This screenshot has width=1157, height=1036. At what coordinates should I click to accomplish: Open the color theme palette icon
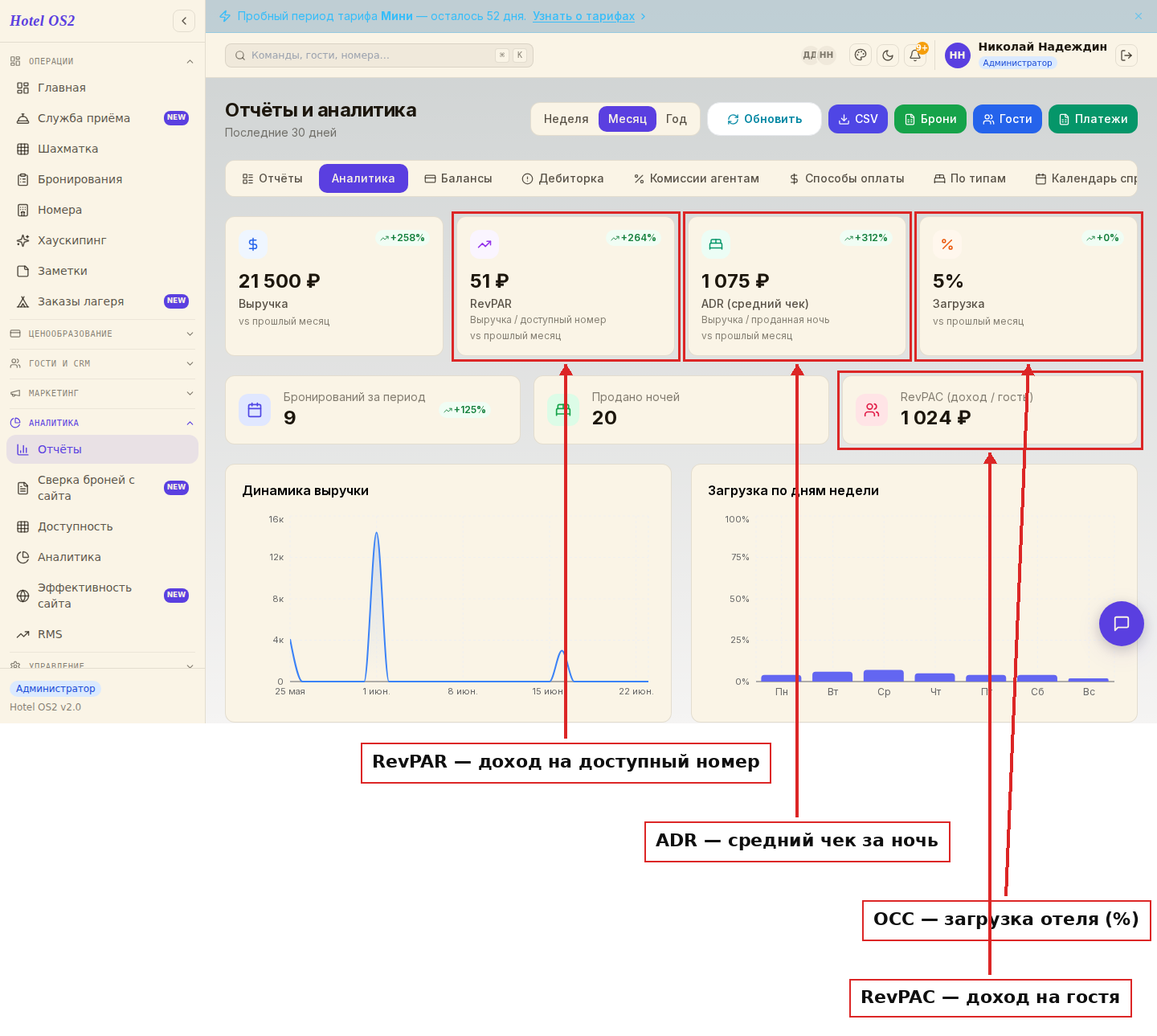click(861, 55)
